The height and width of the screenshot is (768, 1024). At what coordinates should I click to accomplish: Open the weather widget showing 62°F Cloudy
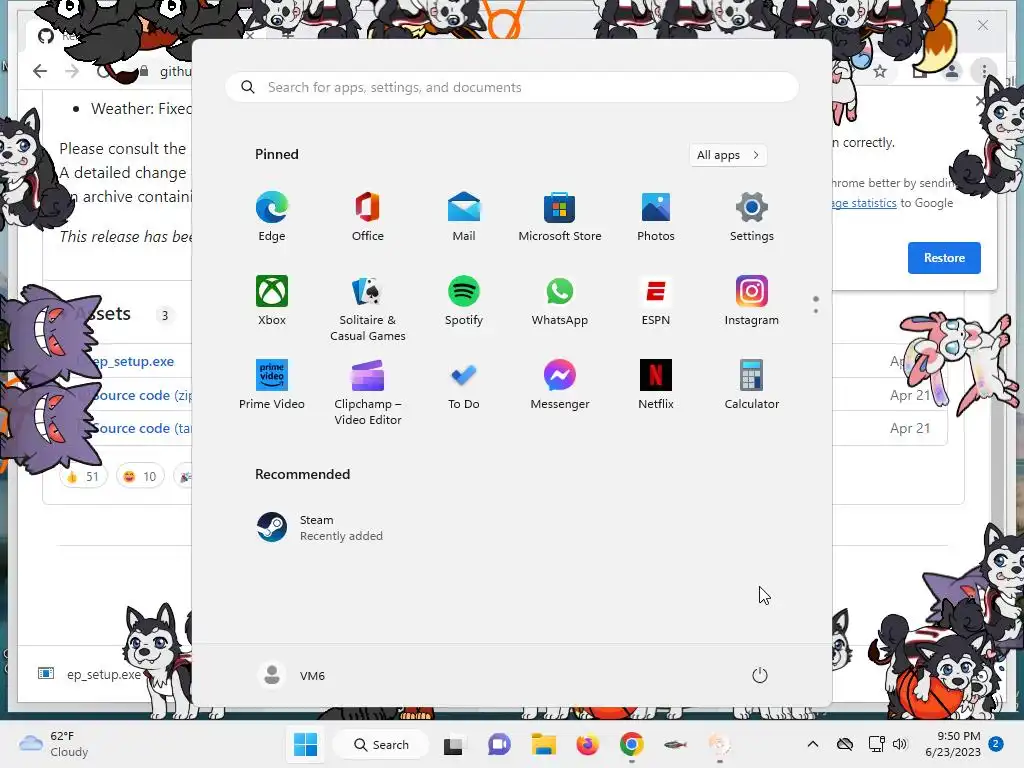click(x=54, y=744)
